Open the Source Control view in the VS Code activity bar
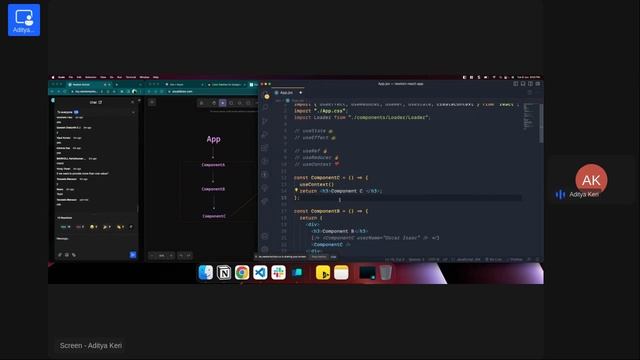 tap(265, 121)
